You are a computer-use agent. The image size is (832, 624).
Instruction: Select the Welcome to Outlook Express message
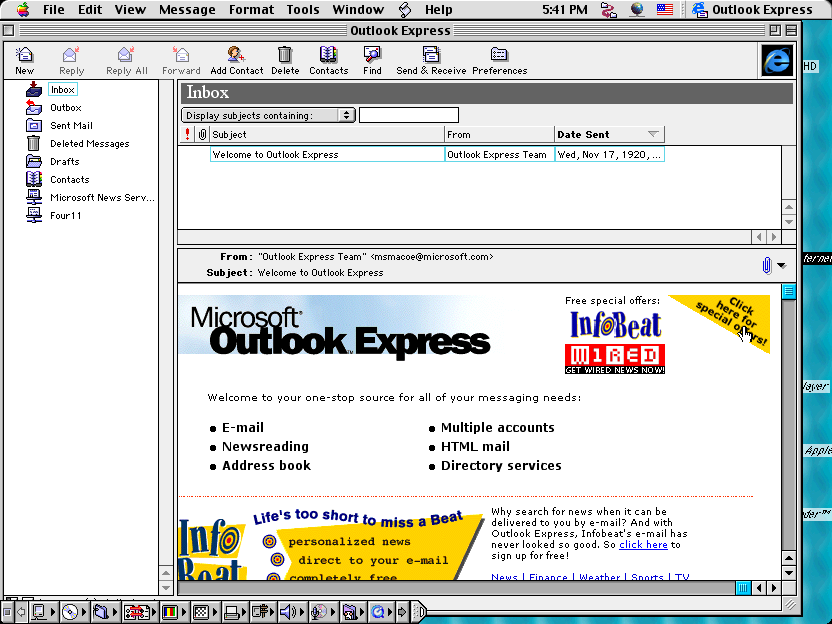327,154
